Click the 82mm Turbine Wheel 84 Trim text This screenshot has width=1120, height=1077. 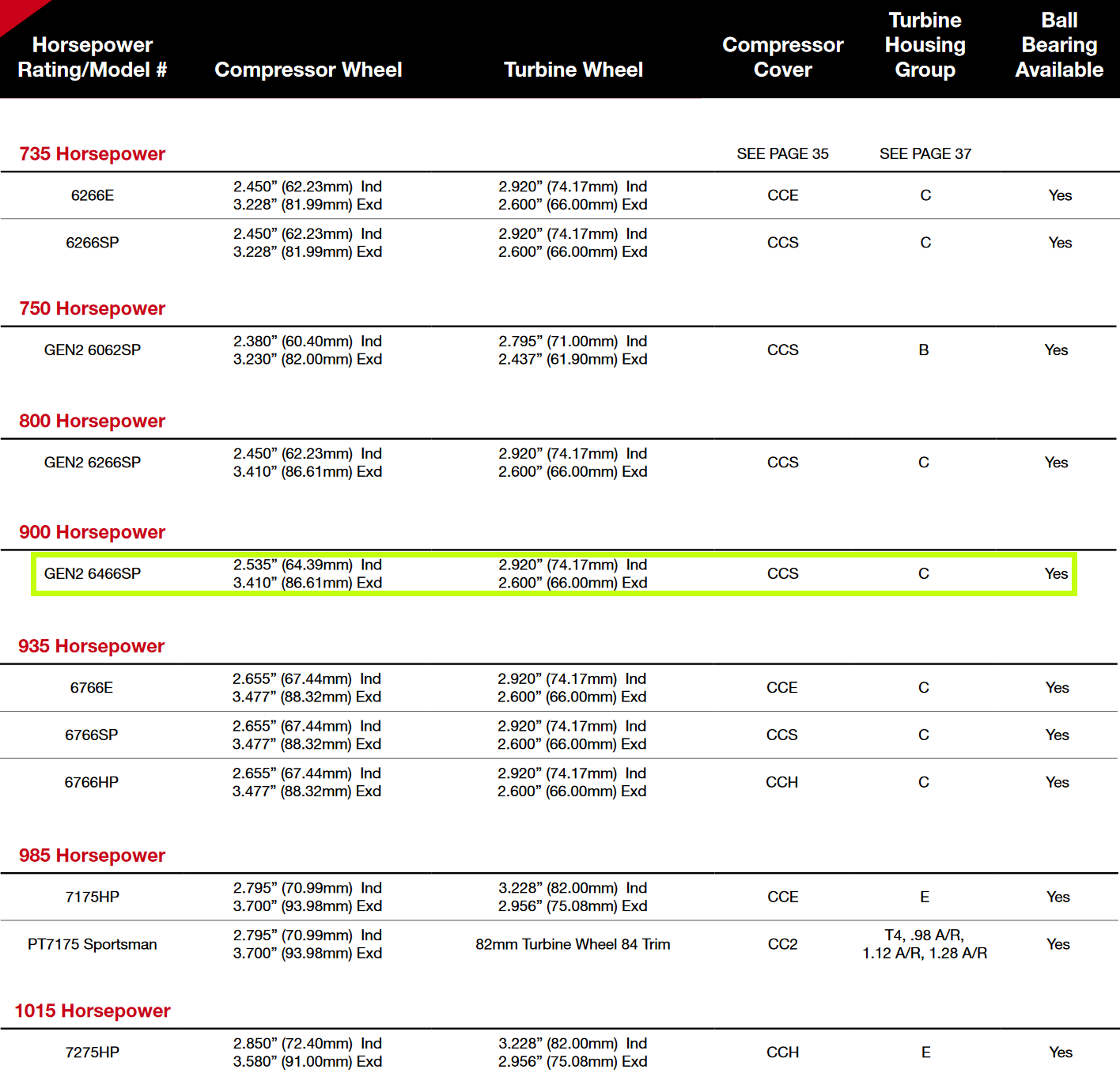tap(573, 944)
